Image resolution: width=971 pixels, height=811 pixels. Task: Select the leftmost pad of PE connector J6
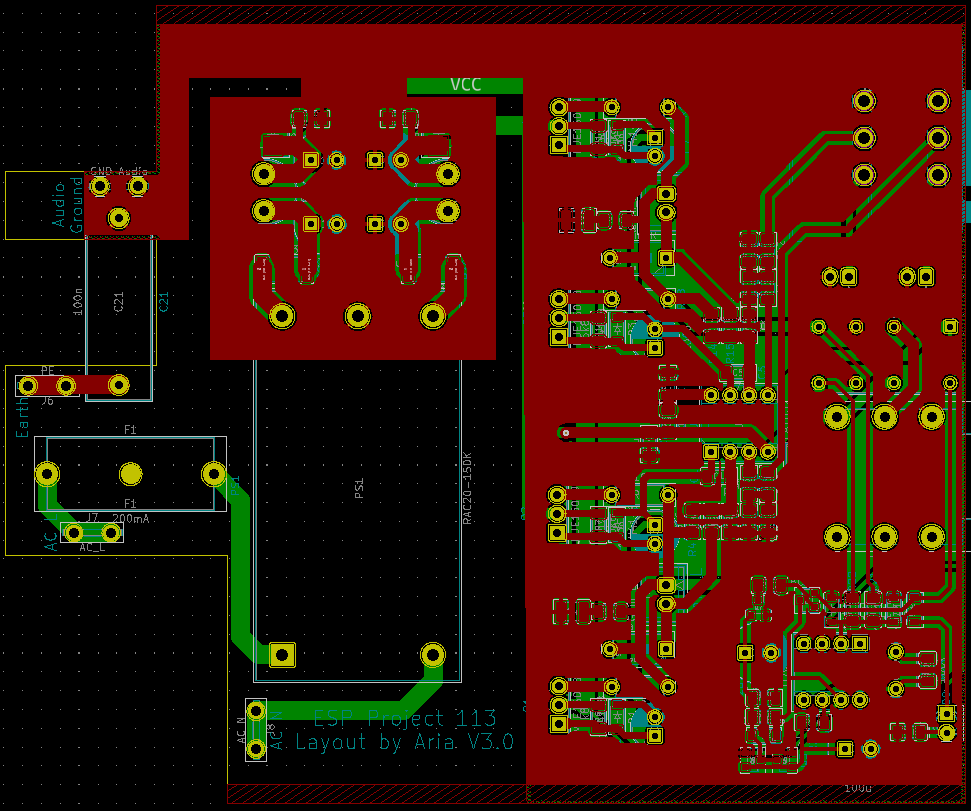click(28, 386)
